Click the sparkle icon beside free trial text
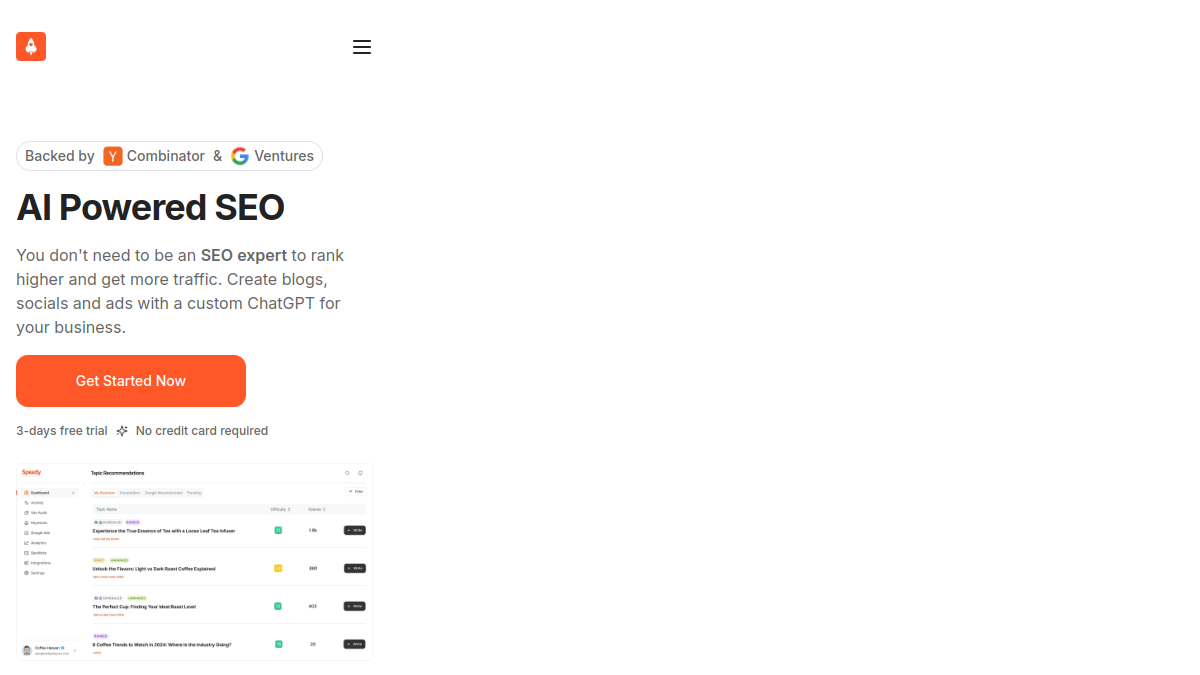This screenshot has width=1200, height=675. pos(122,431)
